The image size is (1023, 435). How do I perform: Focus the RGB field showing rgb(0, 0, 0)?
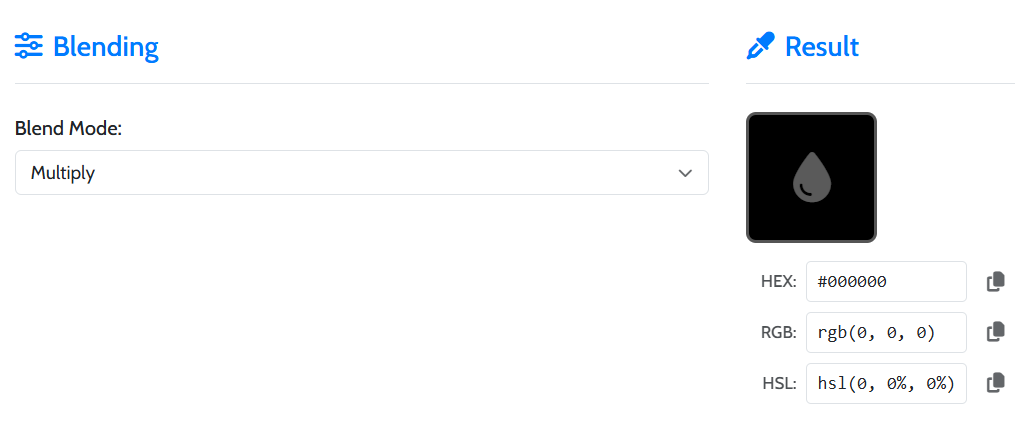(x=886, y=332)
